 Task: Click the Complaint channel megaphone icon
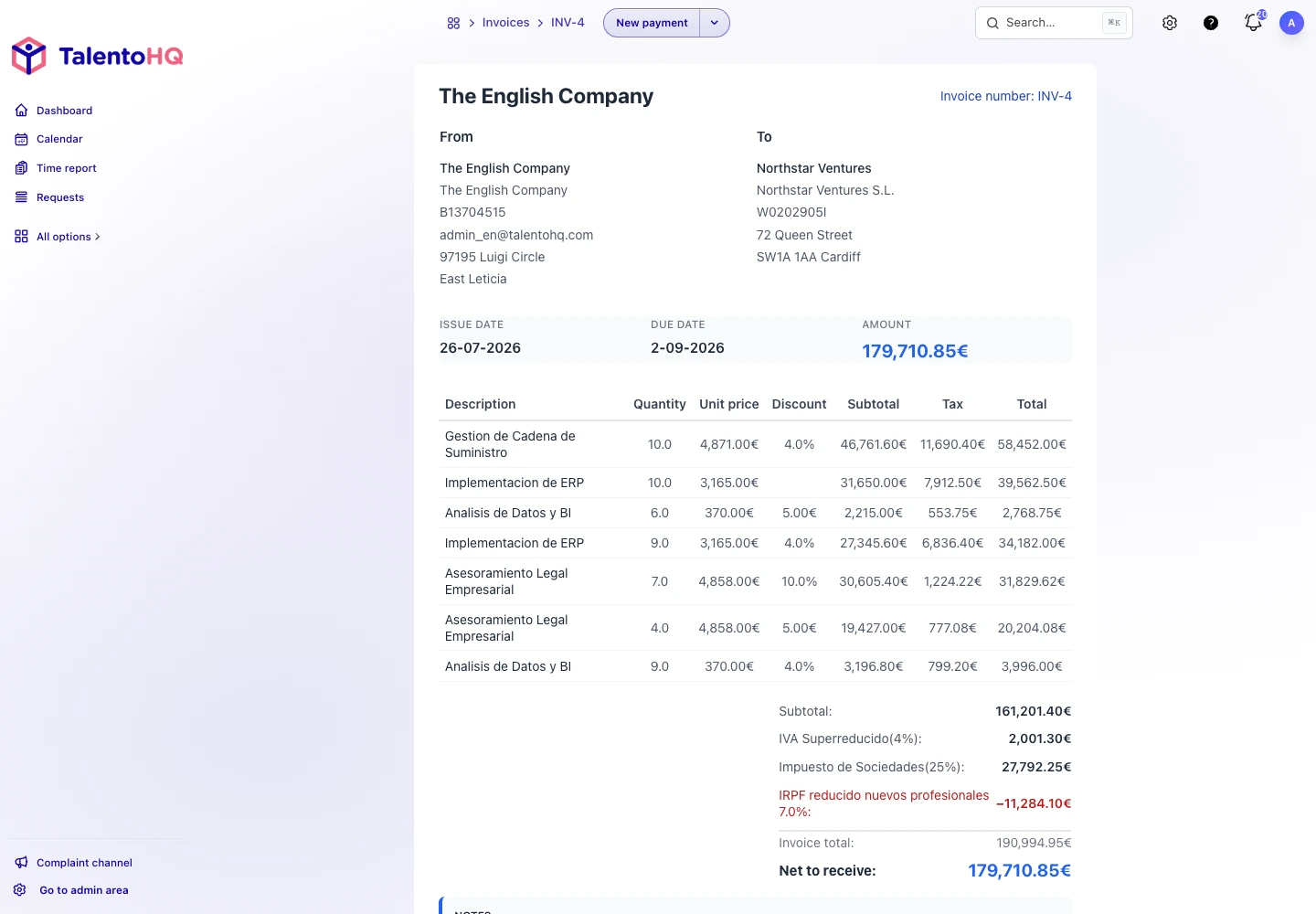pyautogui.click(x=21, y=863)
